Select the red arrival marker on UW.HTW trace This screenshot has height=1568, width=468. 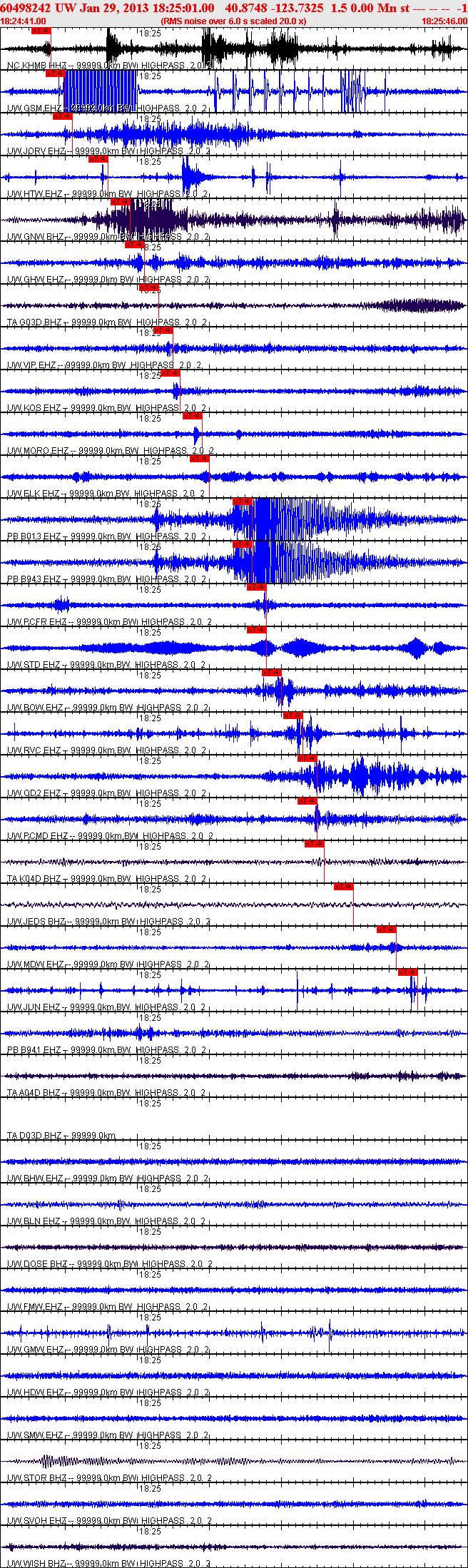pyautogui.click(x=98, y=159)
